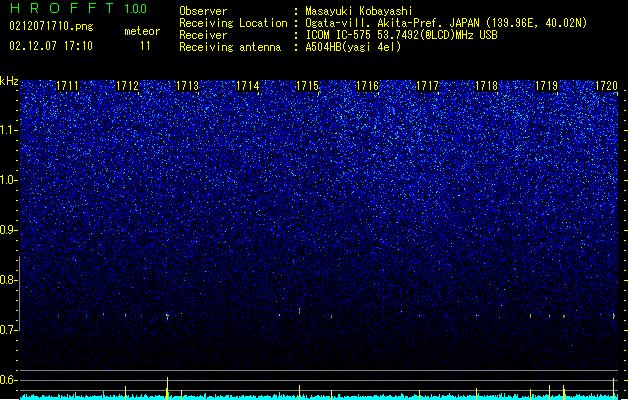This screenshot has width=629, height=400.
Task: Click the kHz axis unit label
Action: [9, 81]
